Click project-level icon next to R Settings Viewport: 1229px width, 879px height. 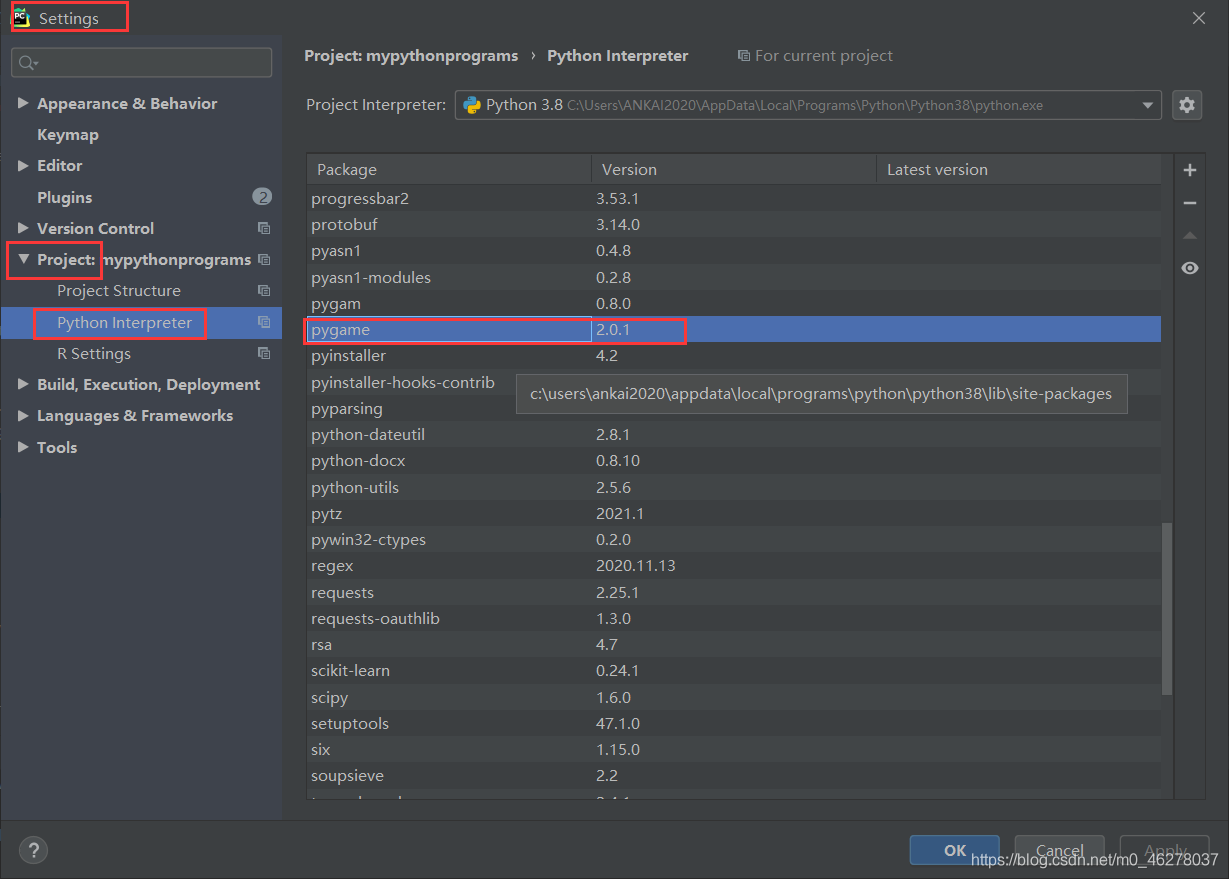264,353
